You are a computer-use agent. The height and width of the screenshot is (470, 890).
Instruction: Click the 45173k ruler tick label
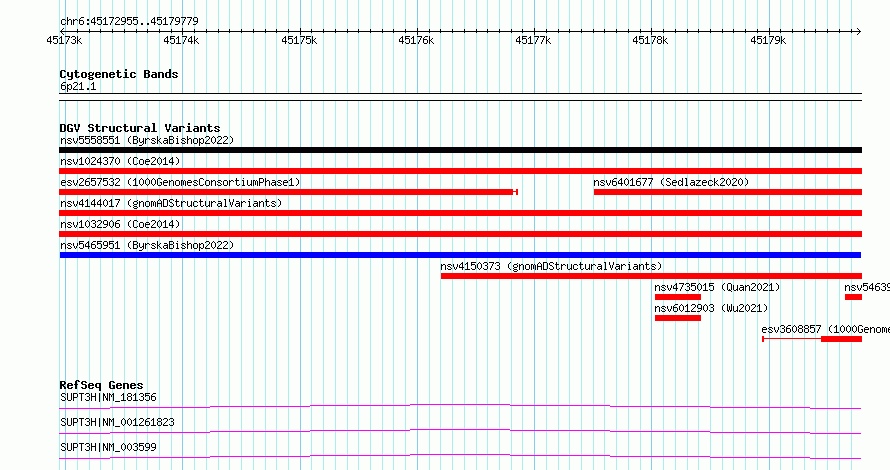[x=64, y=40]
